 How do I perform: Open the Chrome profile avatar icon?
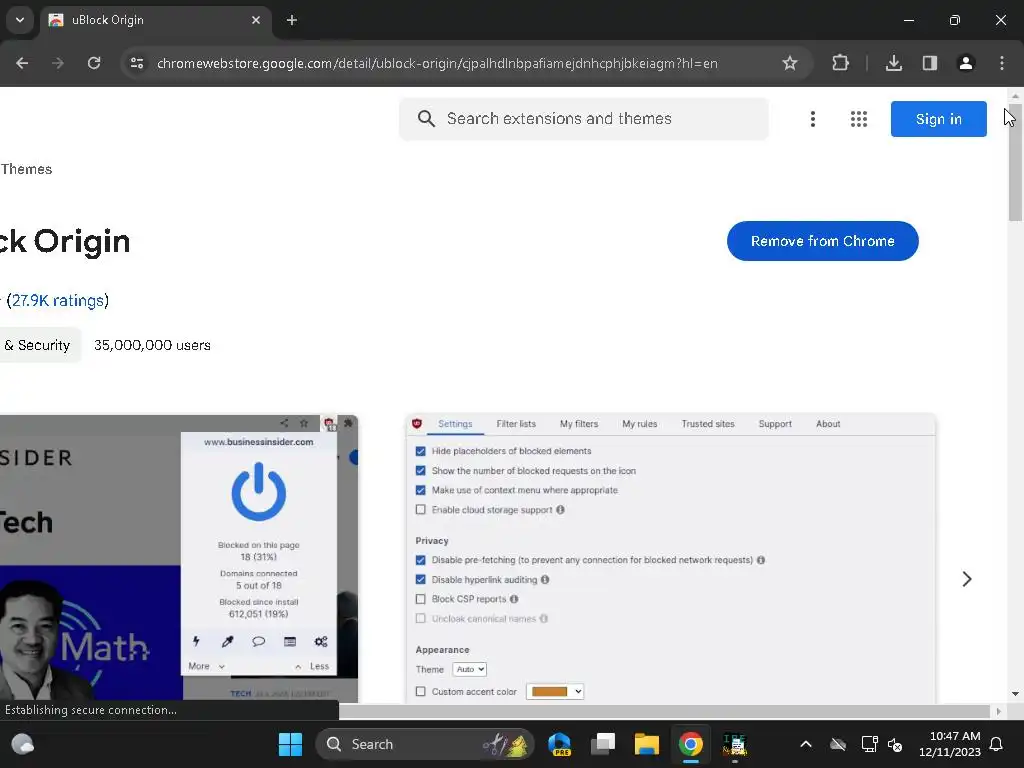coord(966,63)
